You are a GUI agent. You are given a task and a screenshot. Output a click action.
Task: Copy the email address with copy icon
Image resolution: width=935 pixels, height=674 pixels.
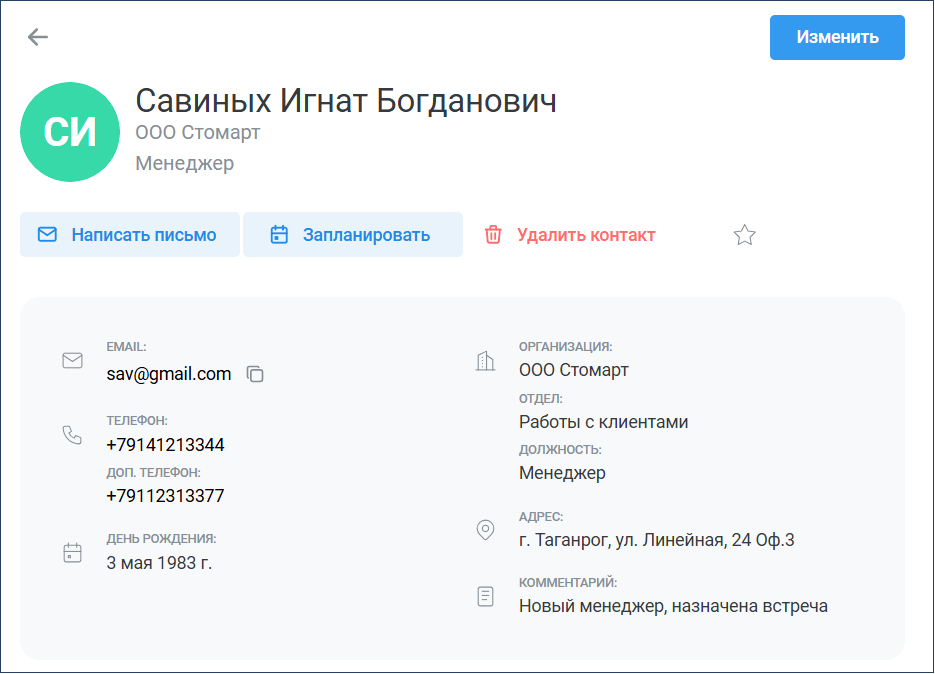255,374
